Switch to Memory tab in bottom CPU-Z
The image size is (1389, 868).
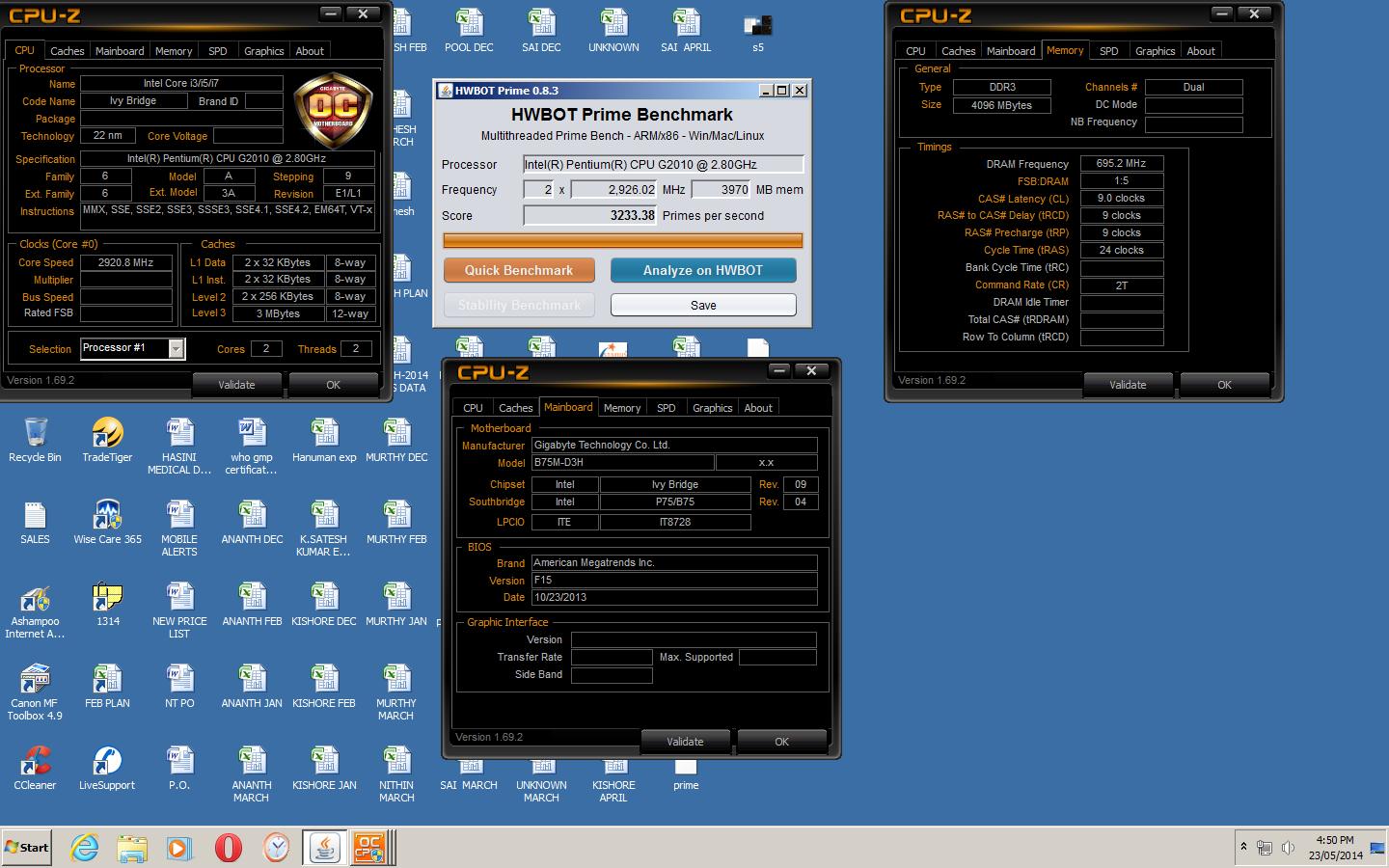[x=622, y=408]
